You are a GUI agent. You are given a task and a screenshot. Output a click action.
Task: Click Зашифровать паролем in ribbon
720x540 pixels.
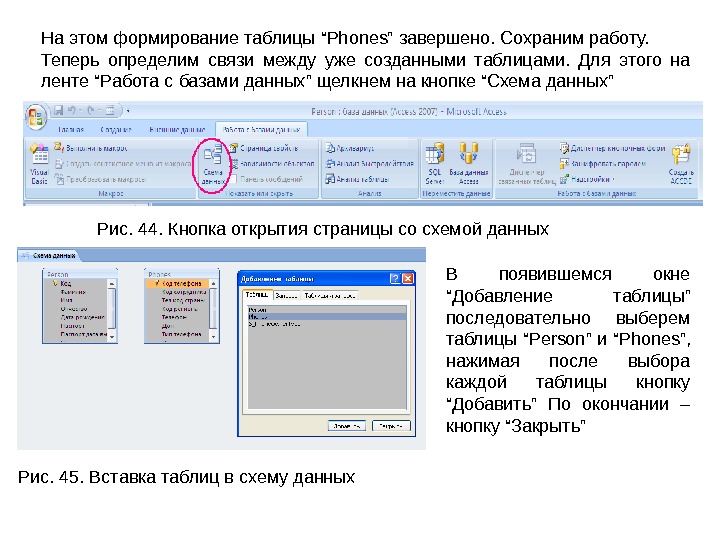602,163
